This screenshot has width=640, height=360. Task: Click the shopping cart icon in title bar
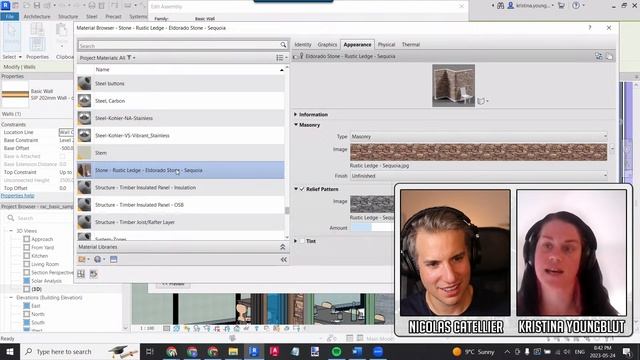(561, 5)
